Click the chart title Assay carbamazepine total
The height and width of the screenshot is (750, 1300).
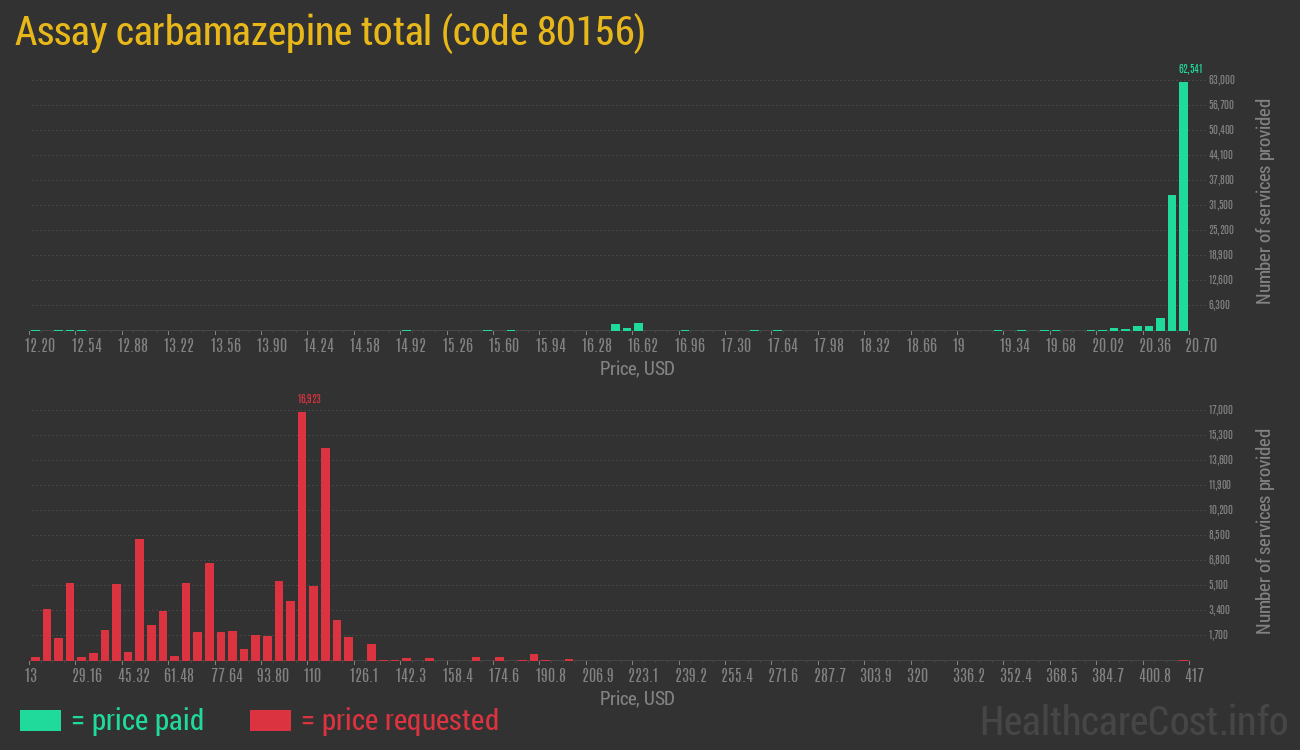(x=330, y=31)
